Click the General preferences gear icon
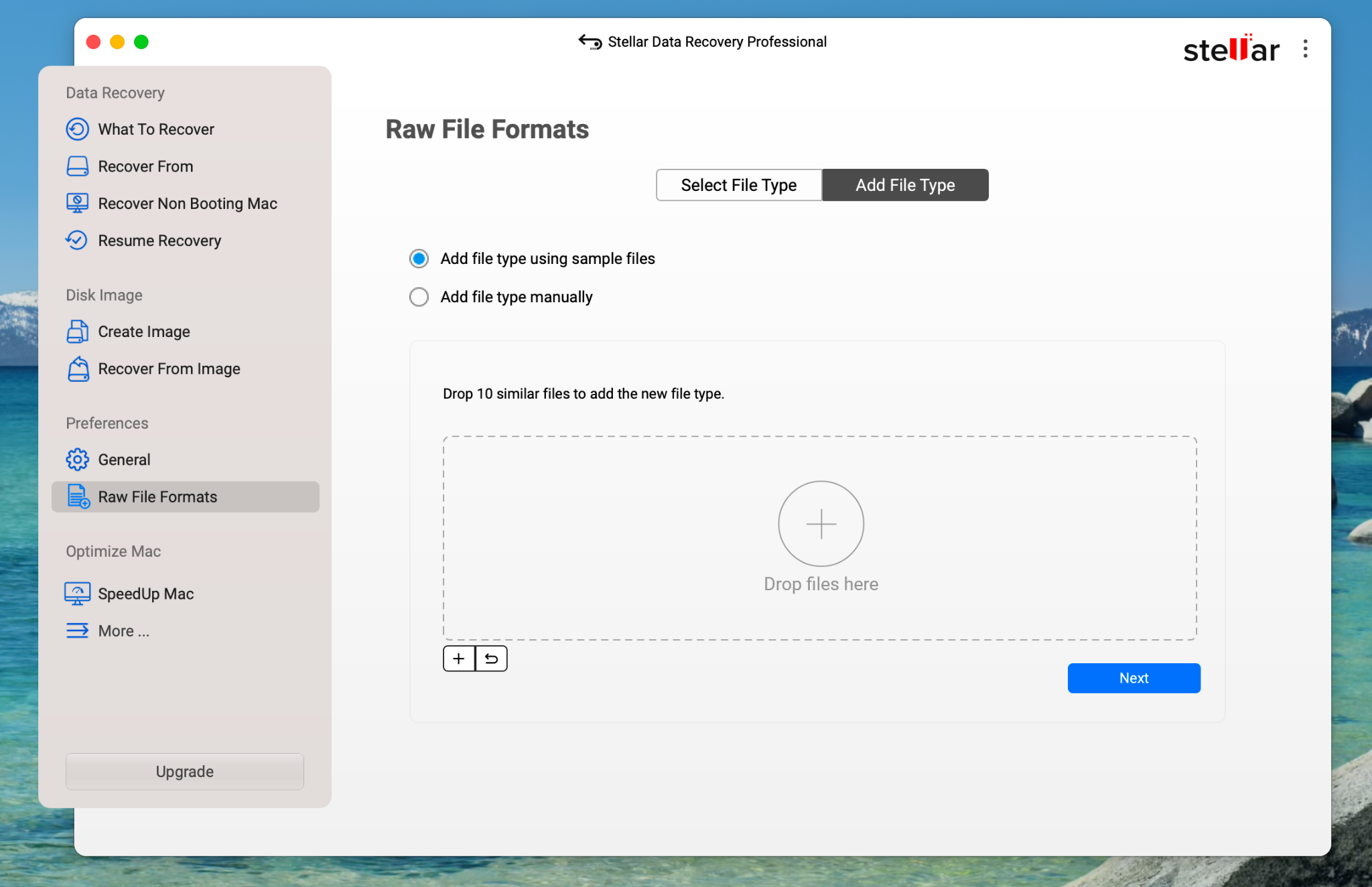Image resolution: width=1372 pixels, height=887 pixels. point(78,460)
